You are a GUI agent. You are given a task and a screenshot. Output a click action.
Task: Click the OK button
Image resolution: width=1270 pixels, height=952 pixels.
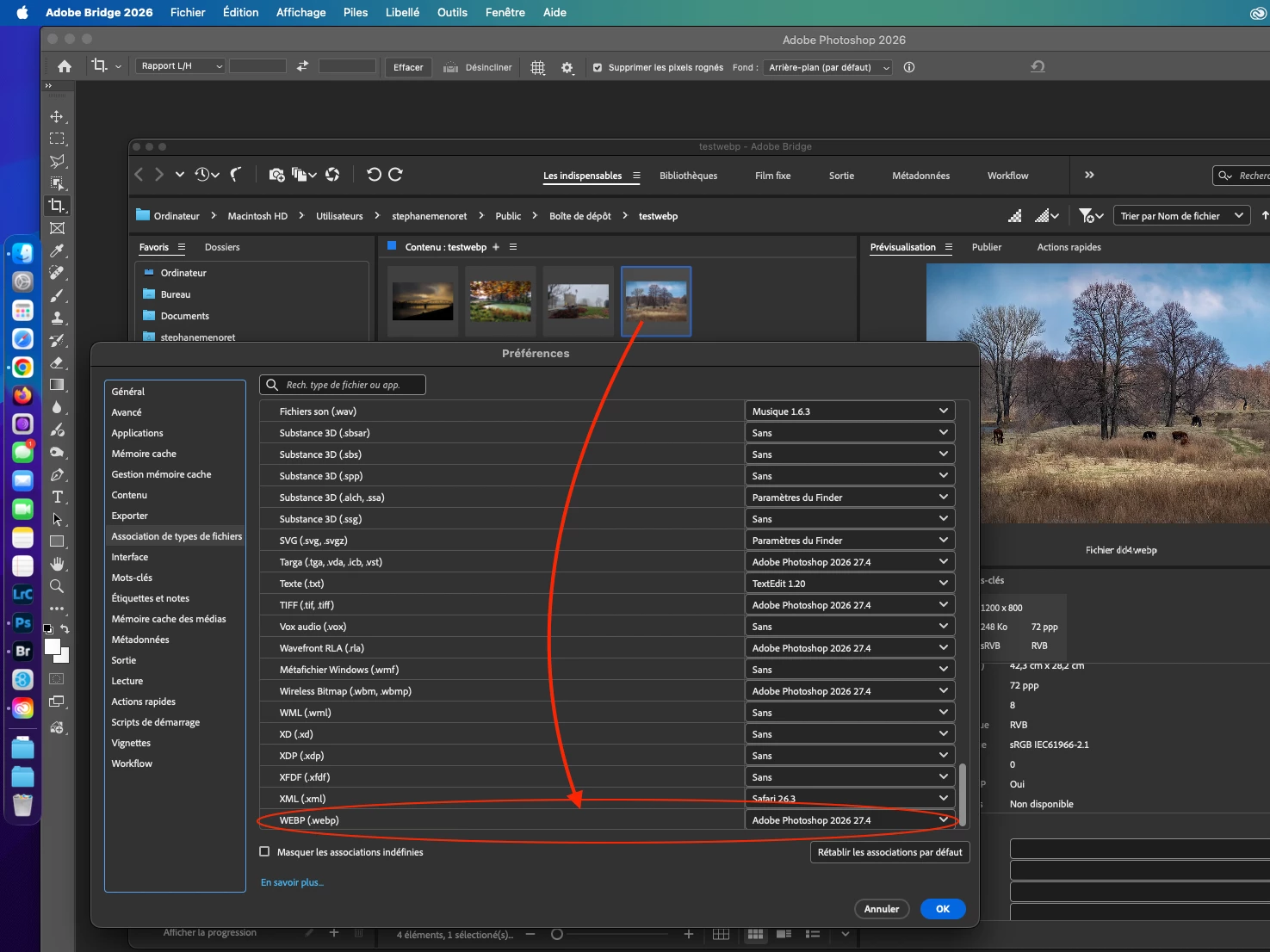(x=943, y=909)
